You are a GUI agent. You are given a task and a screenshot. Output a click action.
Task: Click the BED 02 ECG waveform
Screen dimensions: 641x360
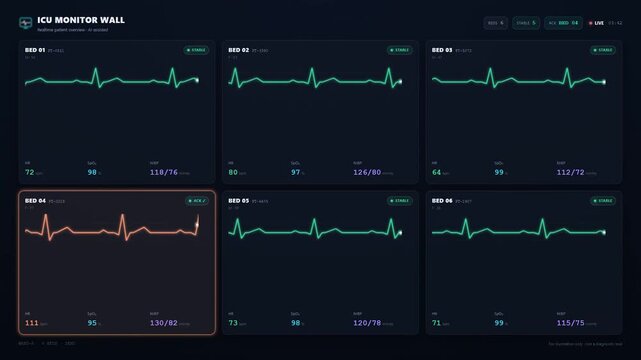click(x=315, y=78)
